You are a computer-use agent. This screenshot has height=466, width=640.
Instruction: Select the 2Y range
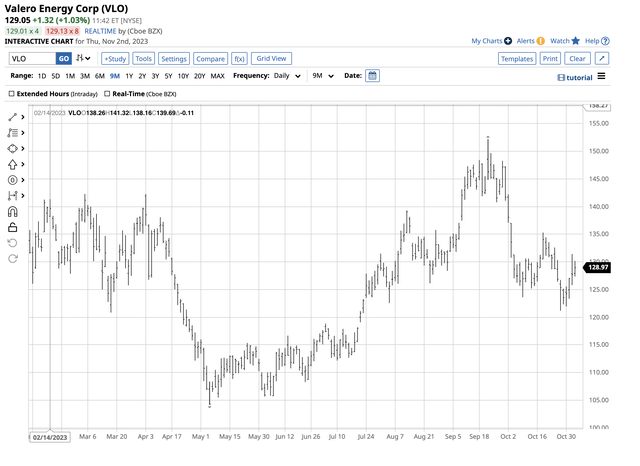(142, 76)
